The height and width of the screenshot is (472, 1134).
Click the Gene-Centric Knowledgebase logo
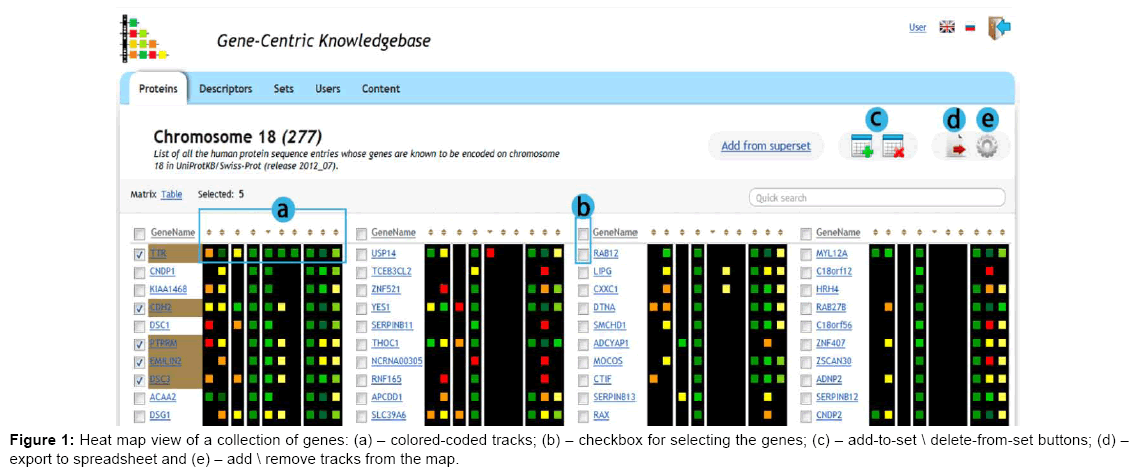pos(142,38)
